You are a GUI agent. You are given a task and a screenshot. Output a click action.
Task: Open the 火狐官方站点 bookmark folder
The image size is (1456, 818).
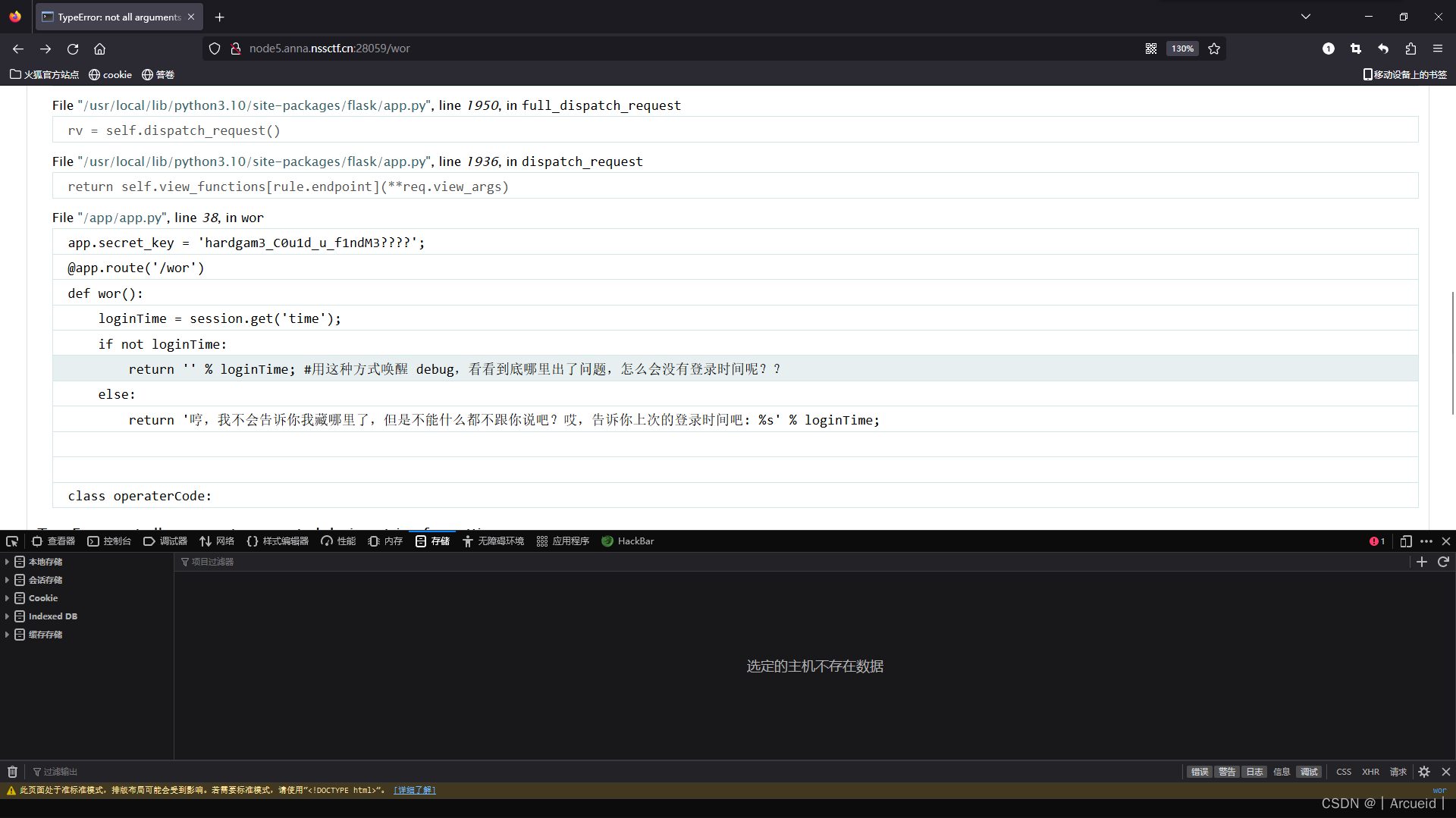(x=45, y=74)
